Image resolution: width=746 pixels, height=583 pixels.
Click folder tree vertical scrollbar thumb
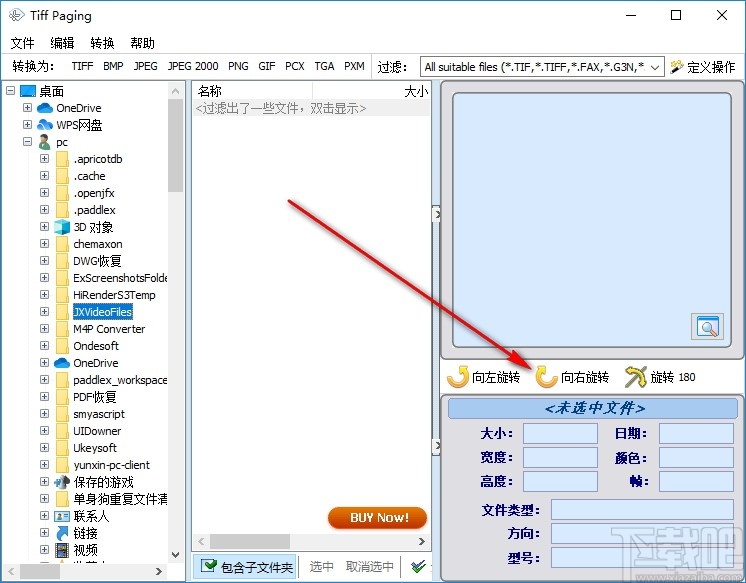click(x=175, y=145)
